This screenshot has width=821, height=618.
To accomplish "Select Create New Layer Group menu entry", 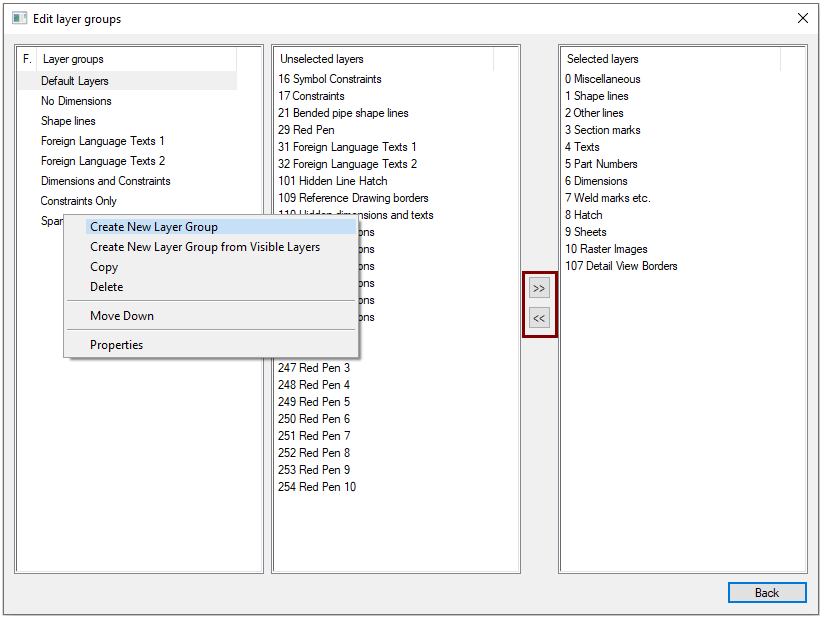I will point(154,227).
